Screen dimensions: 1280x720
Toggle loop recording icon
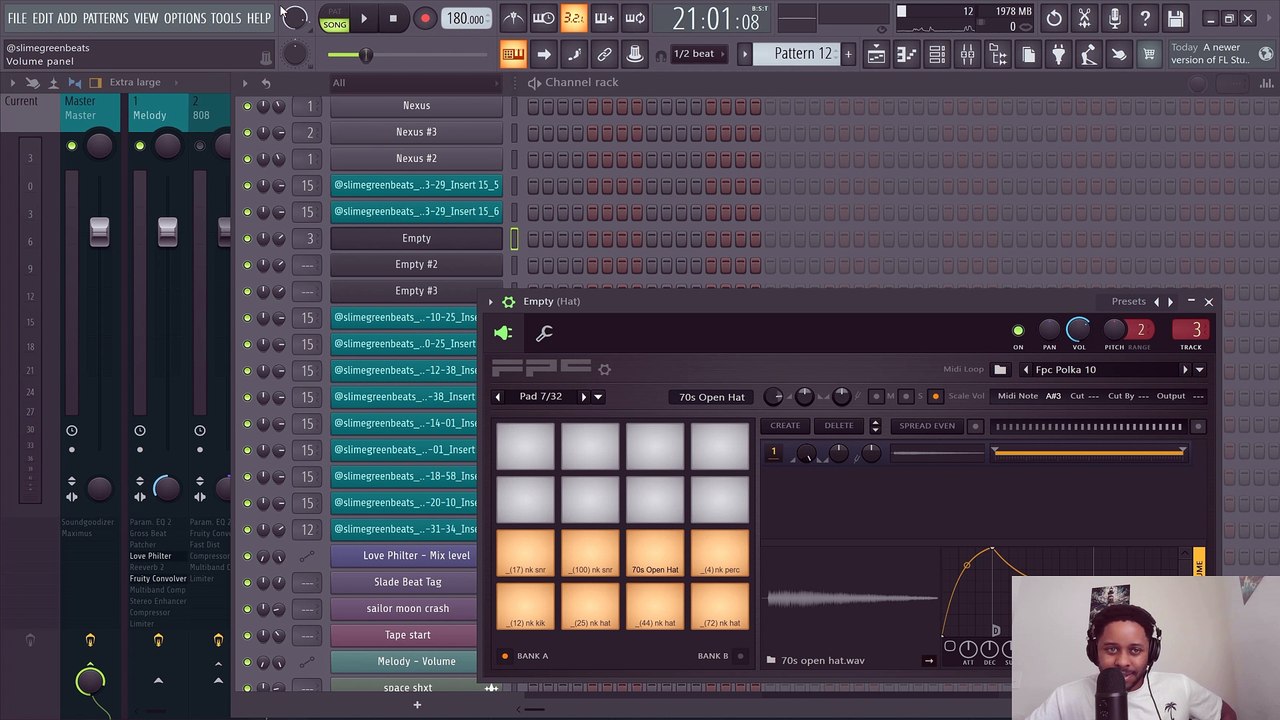coord(635,18)
